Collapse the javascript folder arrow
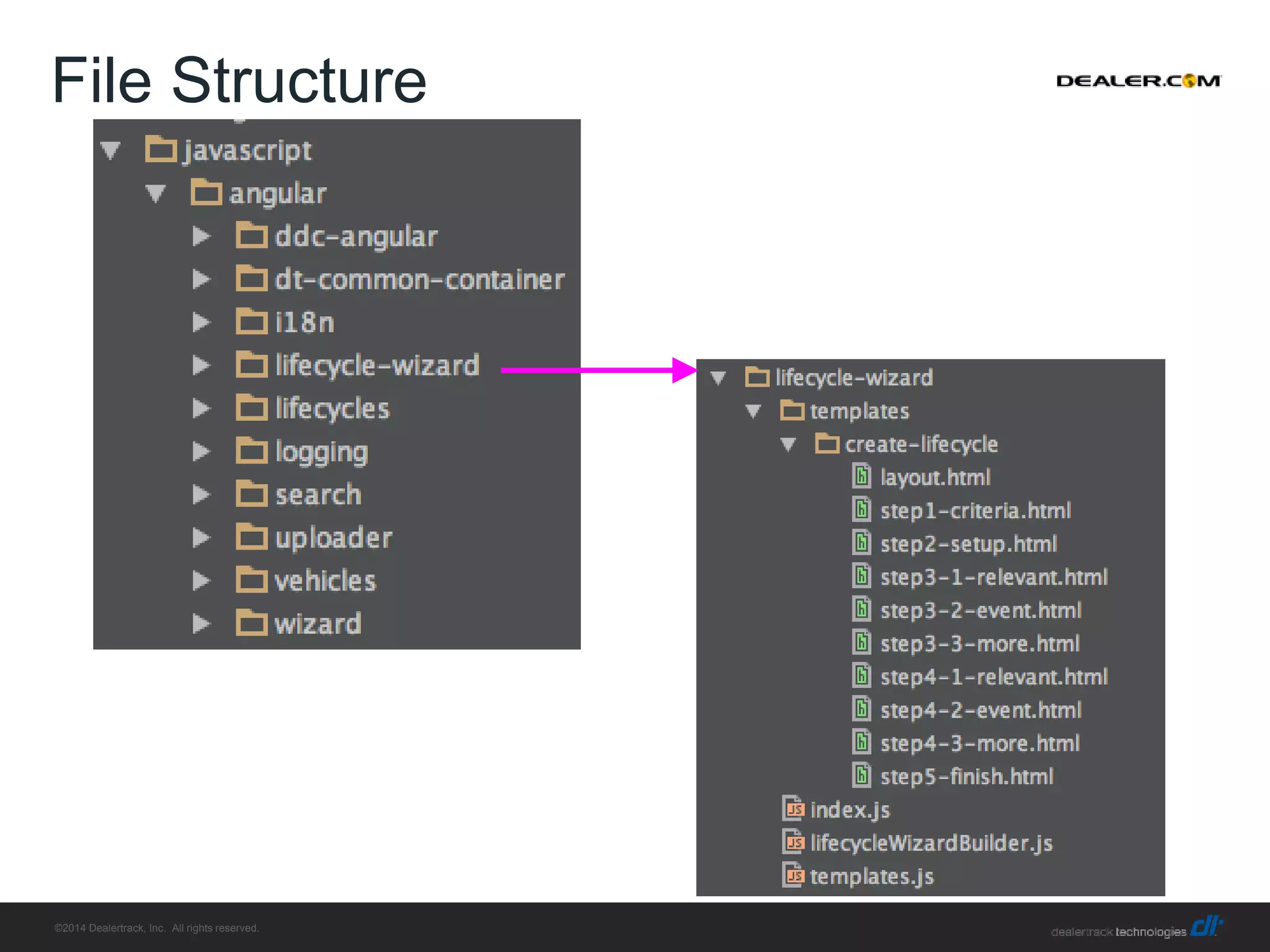Viewport: 1270px width, 952px height. (x=110, y=150)
